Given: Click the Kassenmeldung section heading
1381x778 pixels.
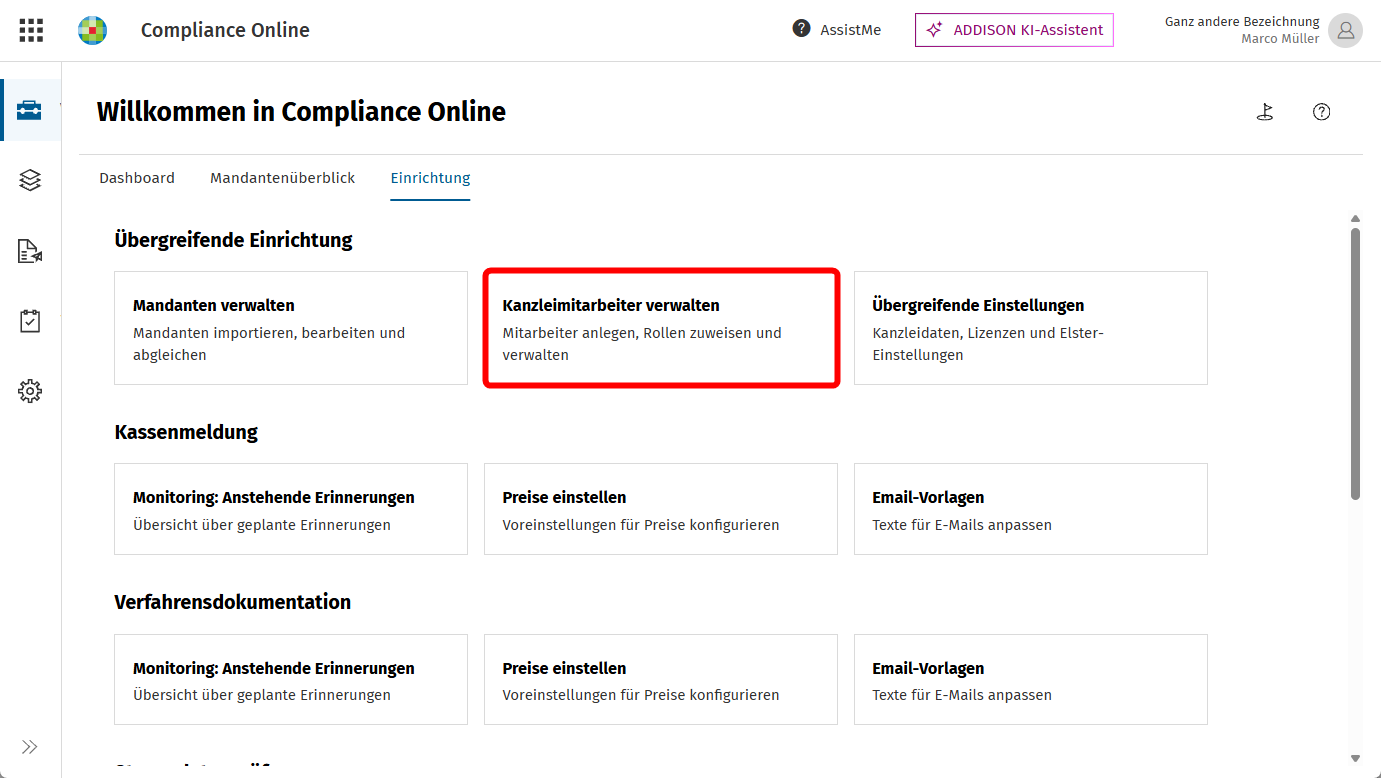Looking at the screenshot, I should [186, 432].
